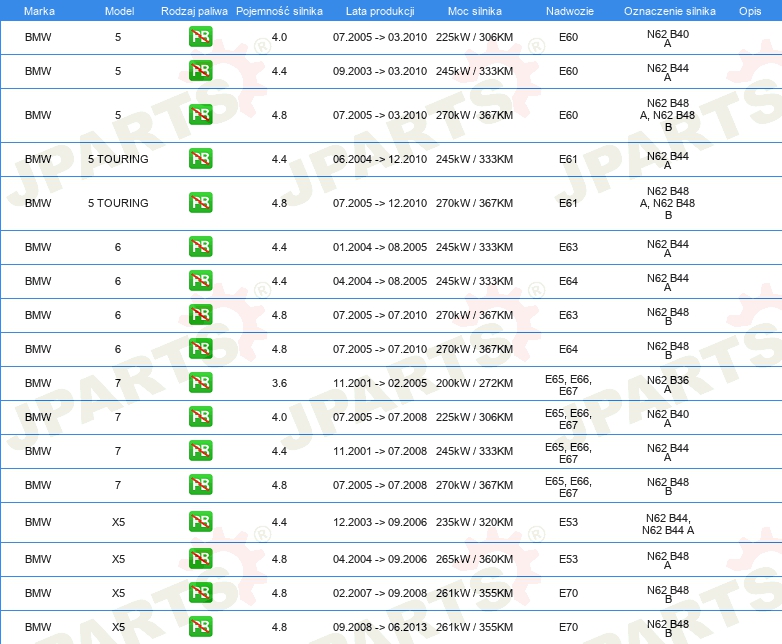Click fuel icon in the BMW 7 4.8 row

tap(200, 484)
